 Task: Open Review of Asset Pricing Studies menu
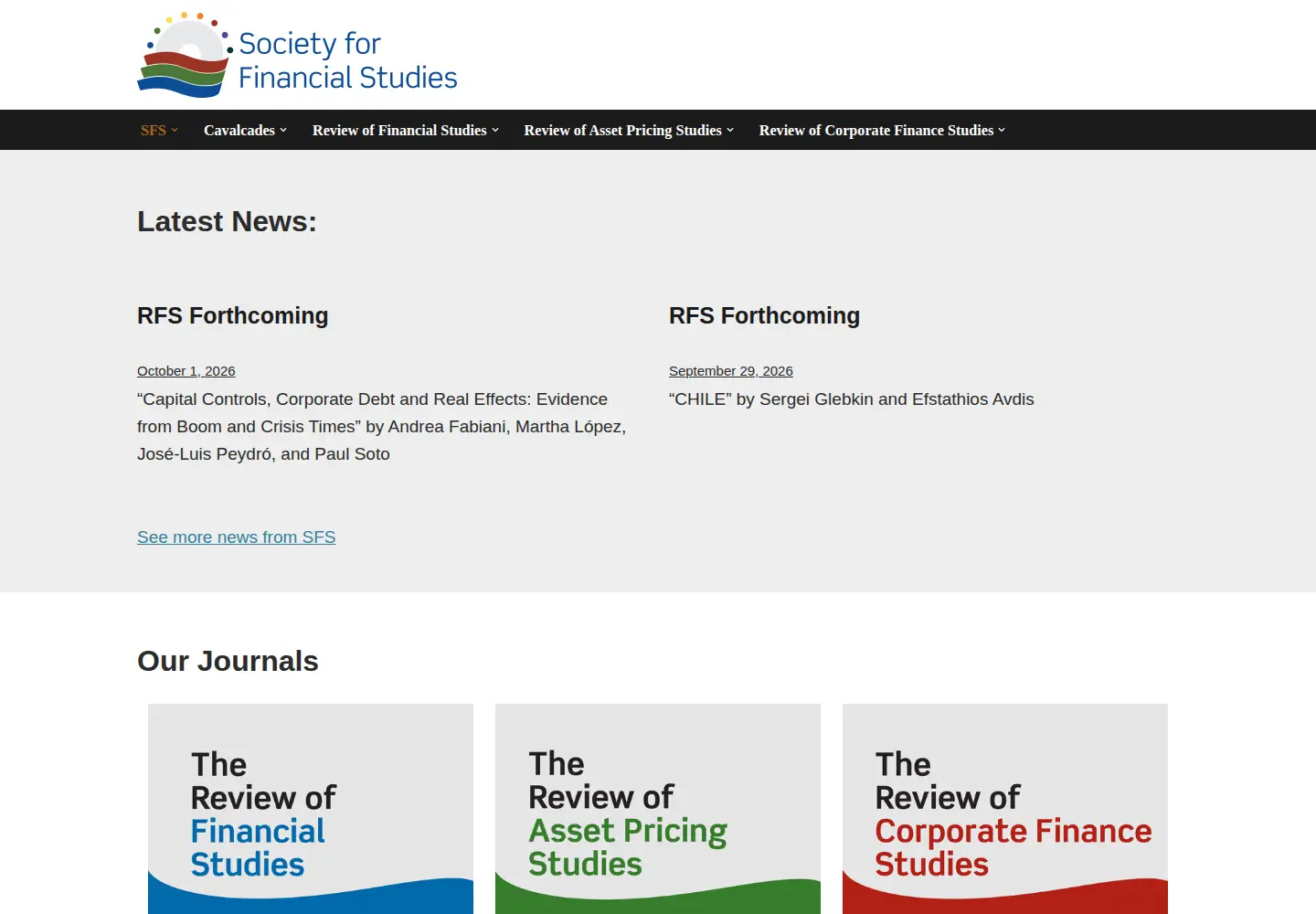pos(622,130)
